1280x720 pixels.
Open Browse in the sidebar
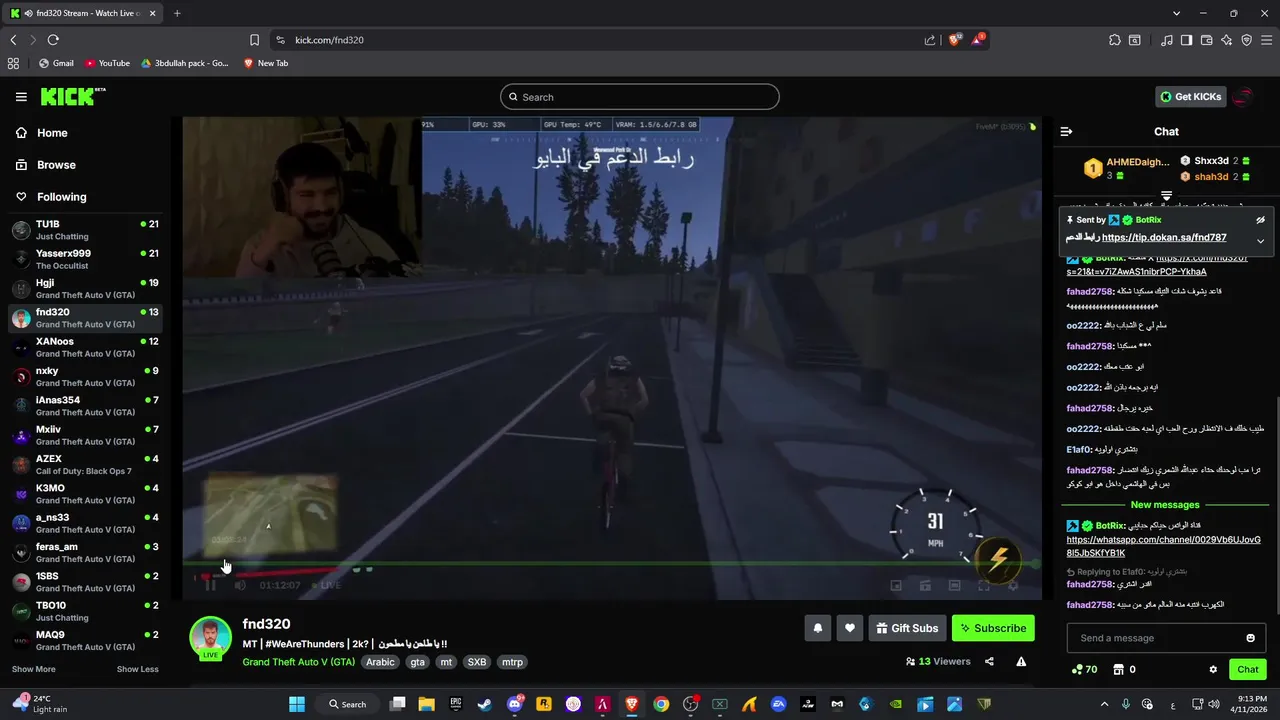coord(56,165)
